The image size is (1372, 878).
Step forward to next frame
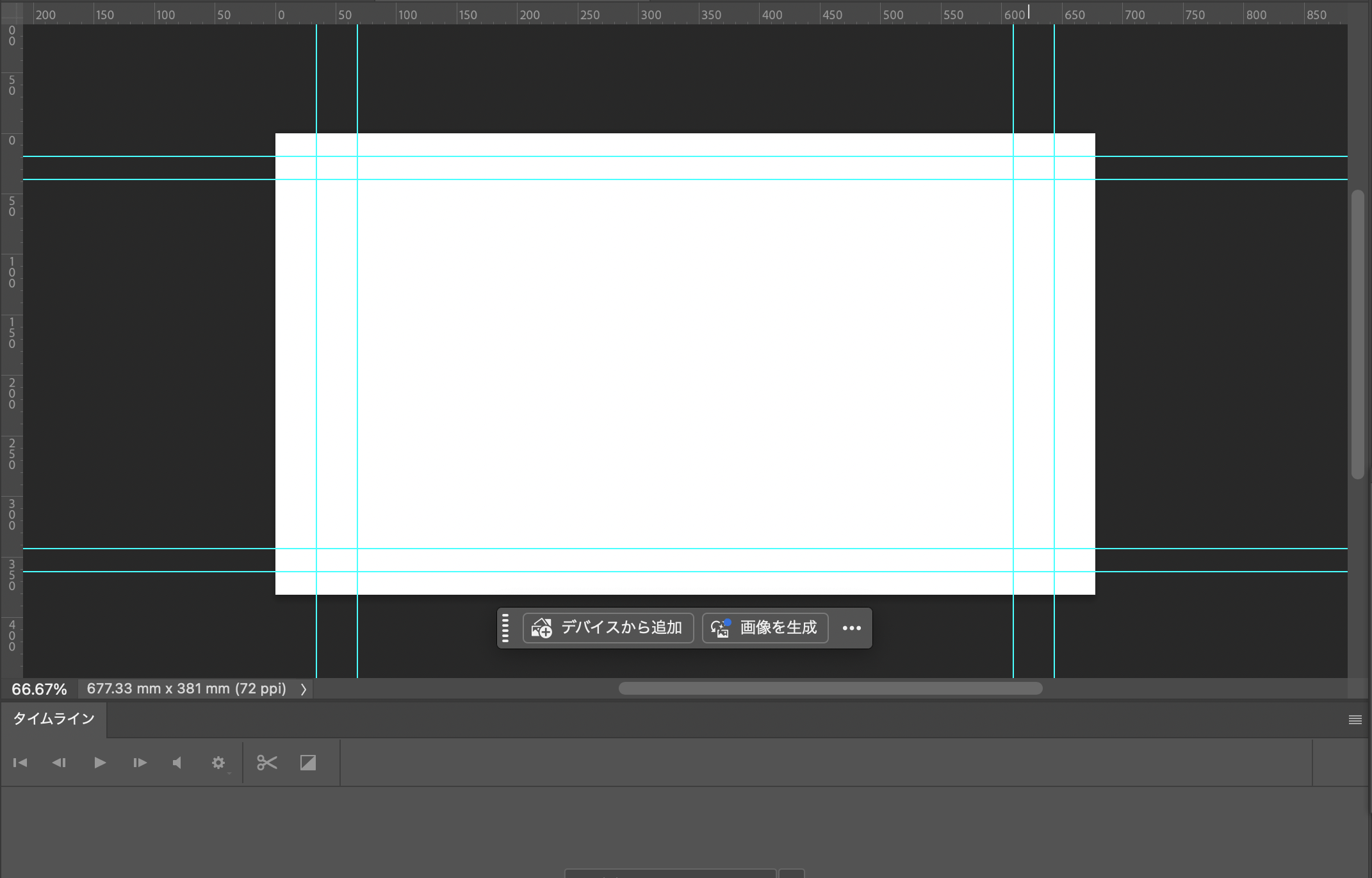140,763
